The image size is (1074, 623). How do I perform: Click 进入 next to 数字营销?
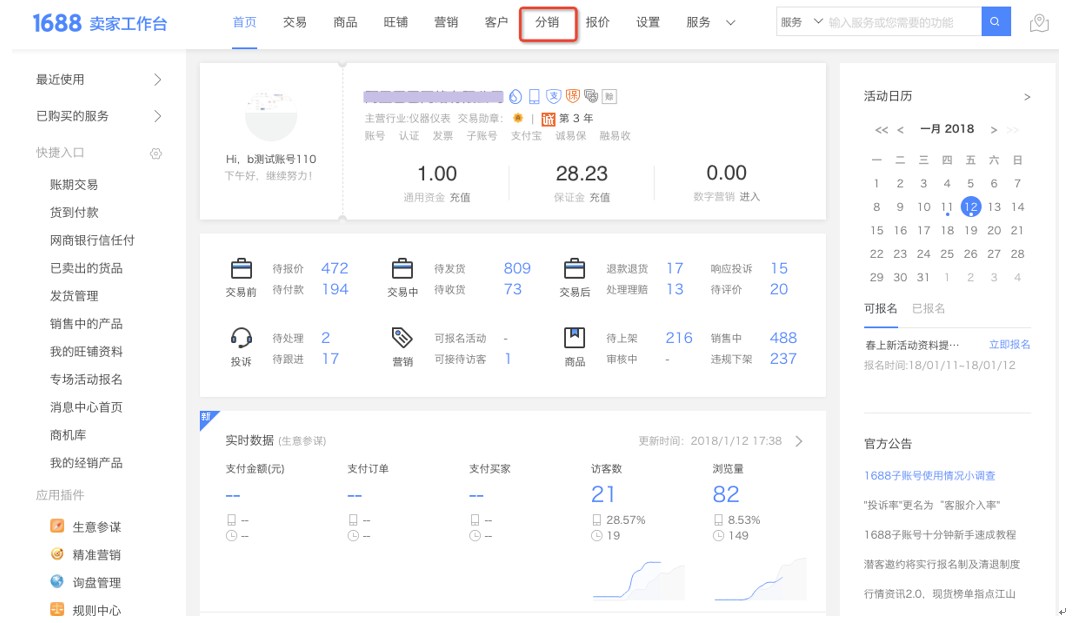click(749, 196)
